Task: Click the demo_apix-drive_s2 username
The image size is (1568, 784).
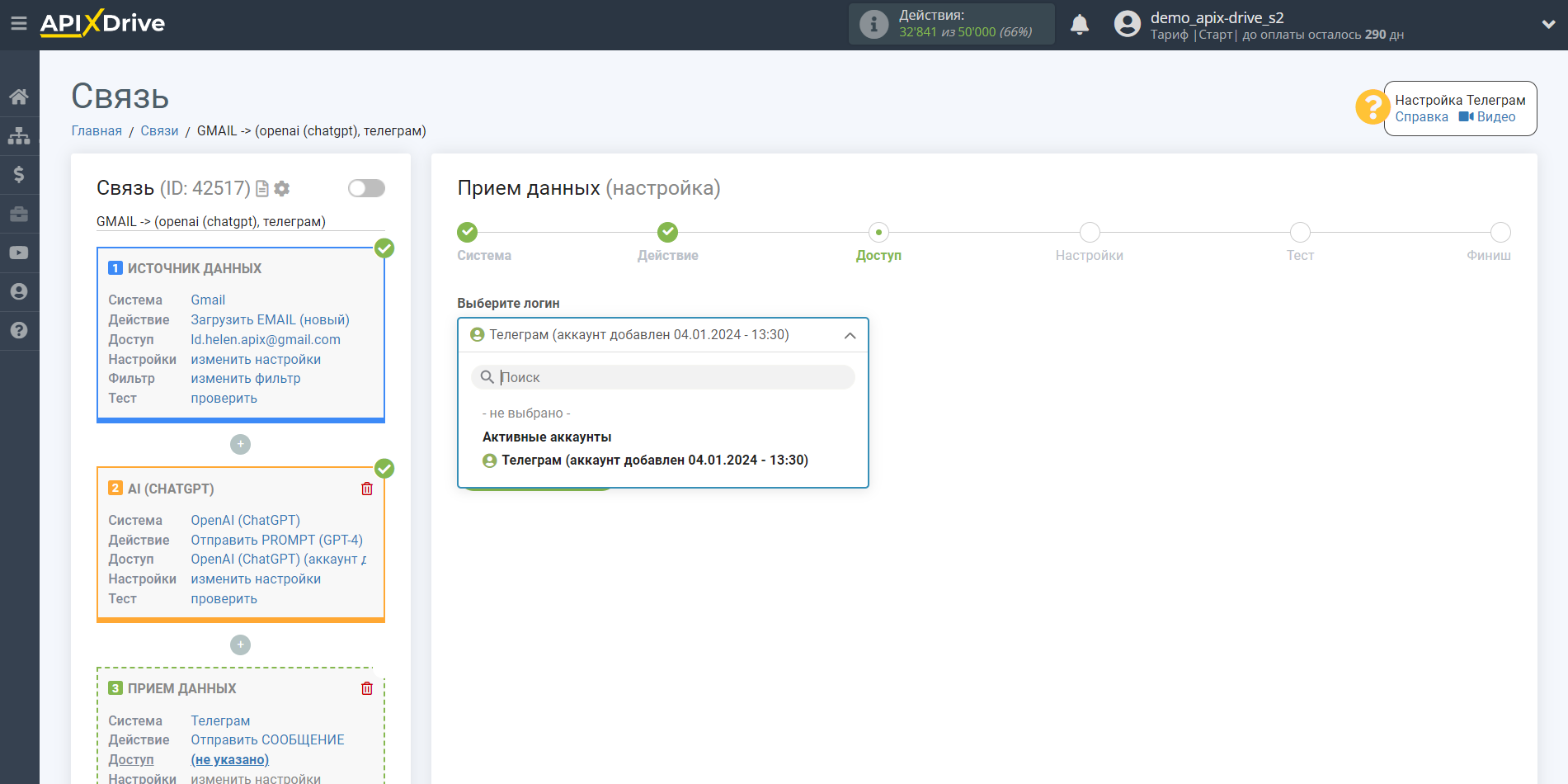Action: (x=1217, y=17)
